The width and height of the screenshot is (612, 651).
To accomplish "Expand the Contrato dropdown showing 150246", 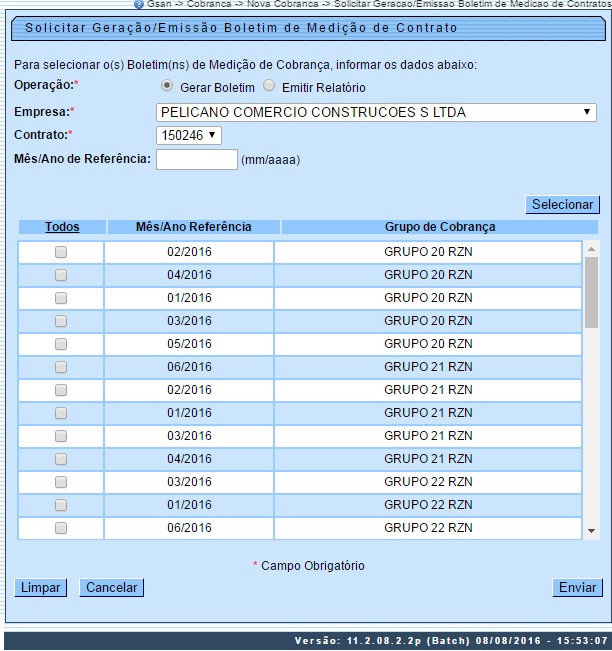I will [x=189, y=135].
